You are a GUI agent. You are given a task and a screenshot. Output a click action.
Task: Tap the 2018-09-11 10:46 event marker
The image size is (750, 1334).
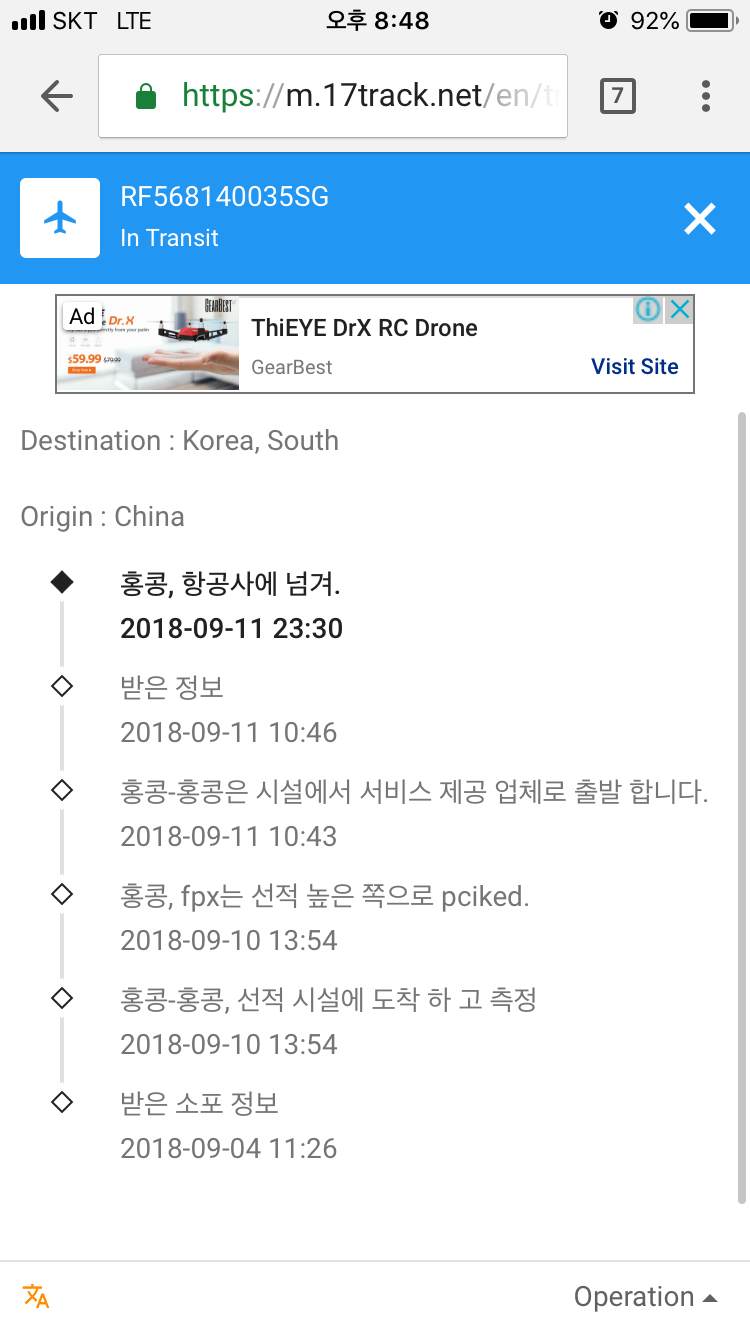(62, 686)
